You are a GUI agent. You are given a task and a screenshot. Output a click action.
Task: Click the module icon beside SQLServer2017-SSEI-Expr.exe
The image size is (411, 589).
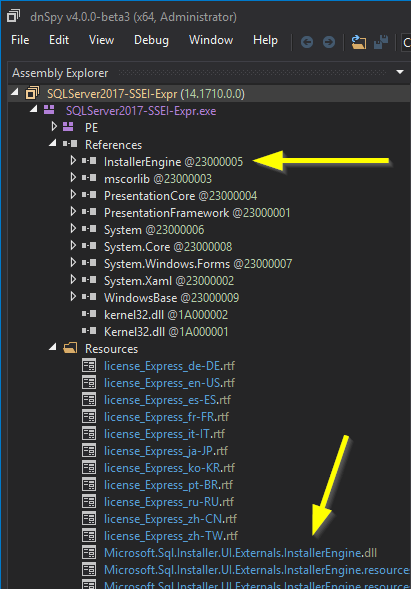coord(49,110)
